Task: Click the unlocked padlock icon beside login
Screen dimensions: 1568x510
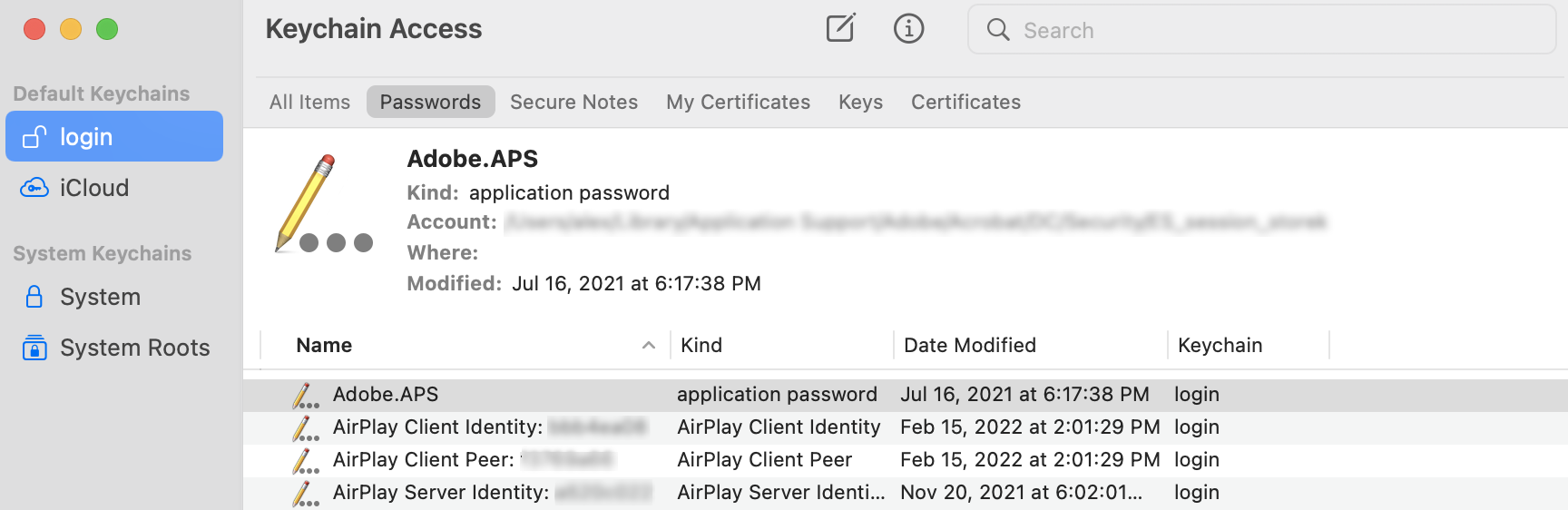Action: (34, 137)
